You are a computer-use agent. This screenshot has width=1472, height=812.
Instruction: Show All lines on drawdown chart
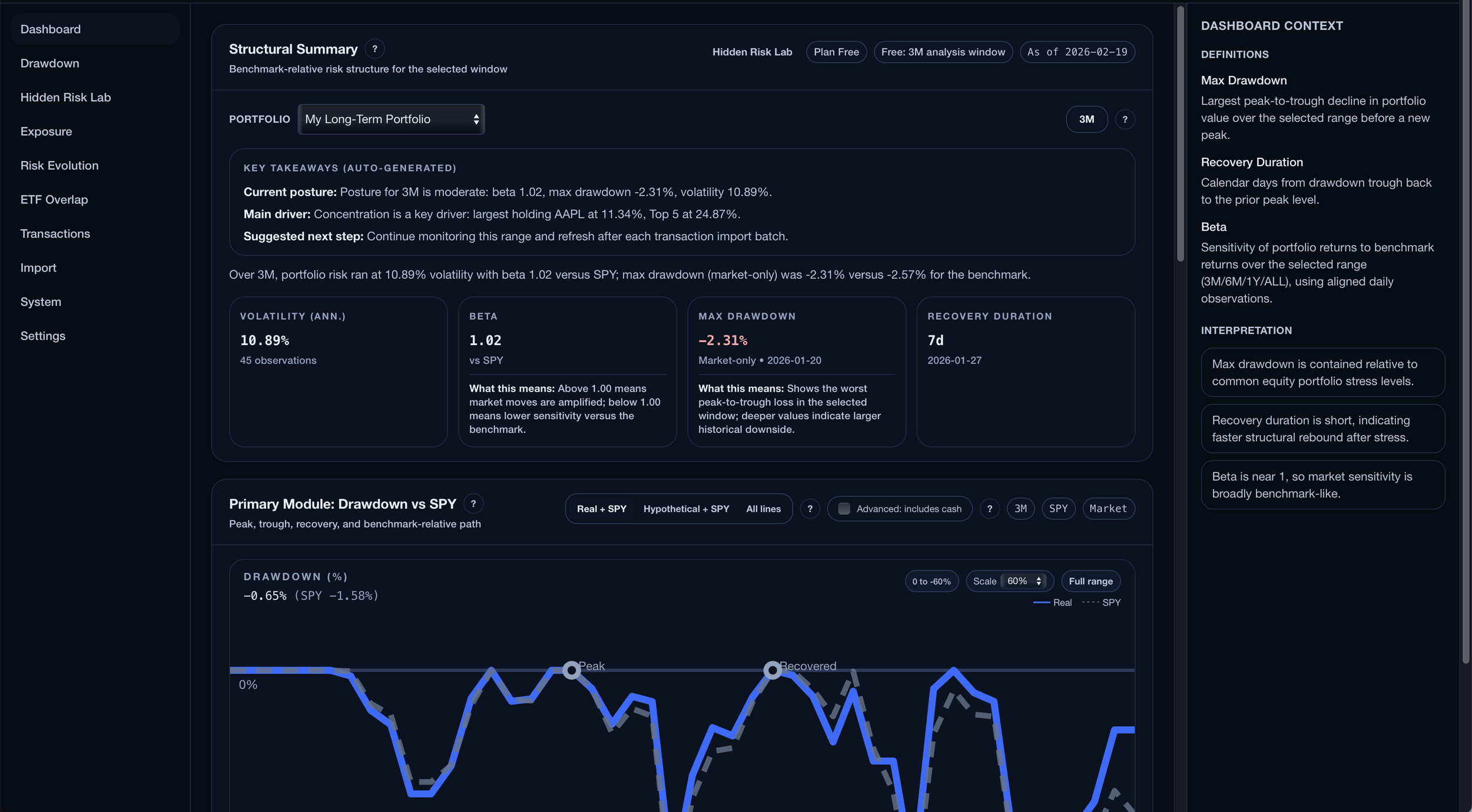[763, 509]
